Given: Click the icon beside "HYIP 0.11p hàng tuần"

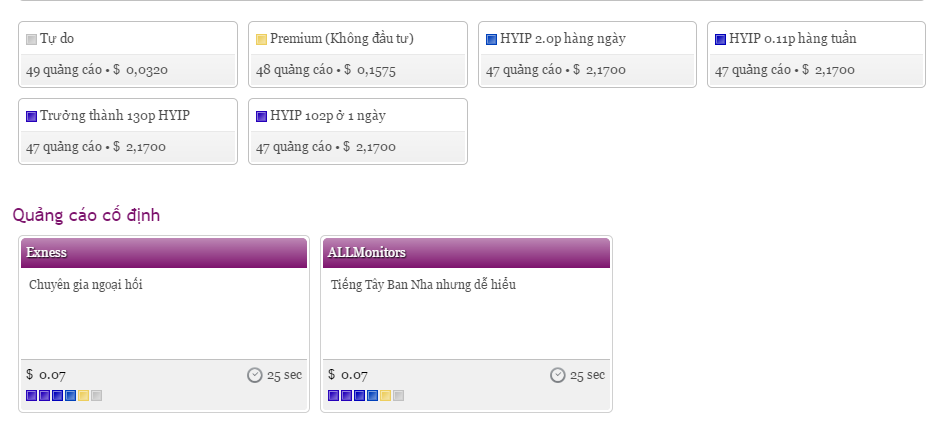Looking at the screenshot, I should coord(721,40).
